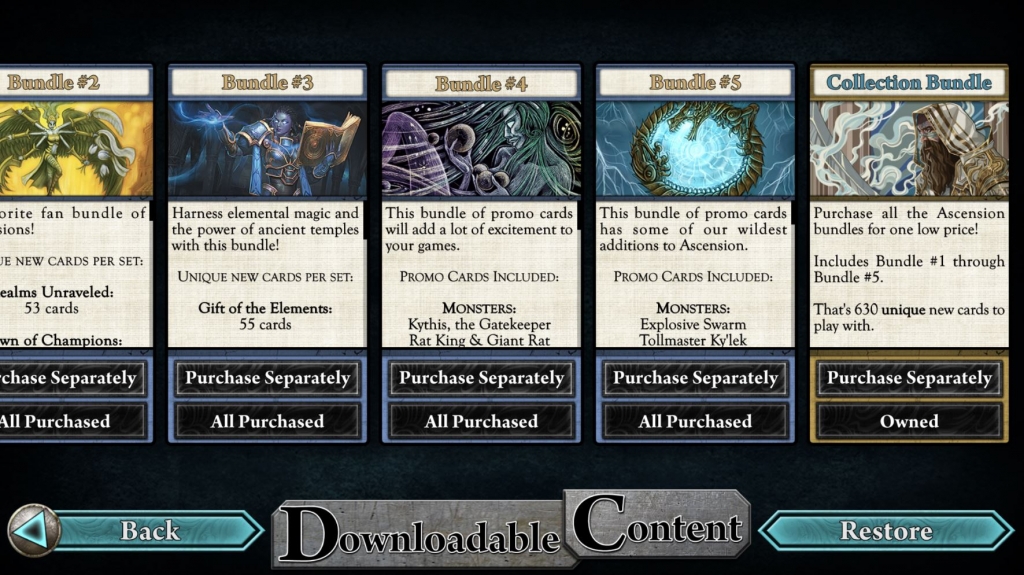
Task: Click the Back arrow icon
Action: click(33, 530)
